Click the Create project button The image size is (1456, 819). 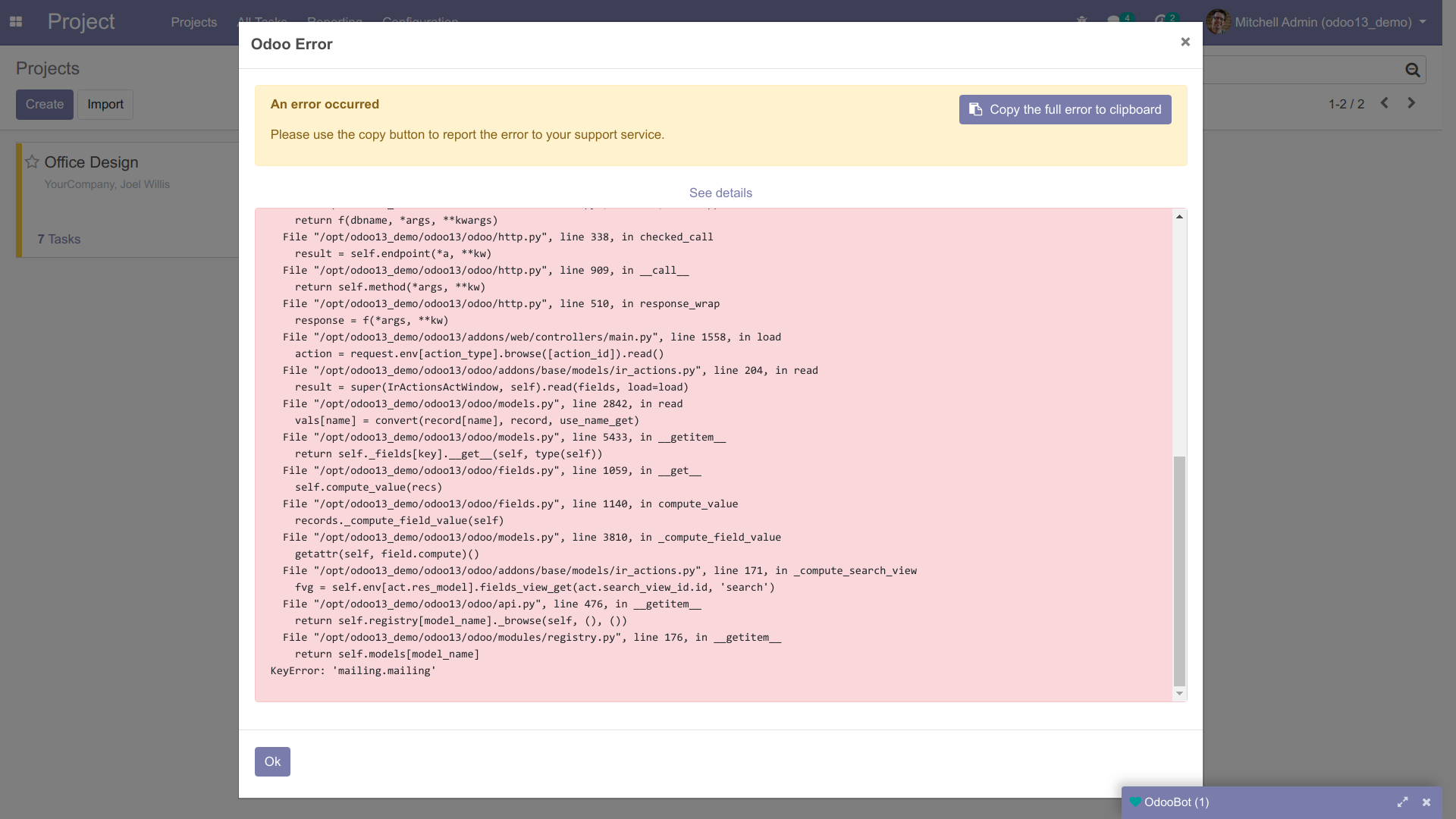tap(45, 105)
